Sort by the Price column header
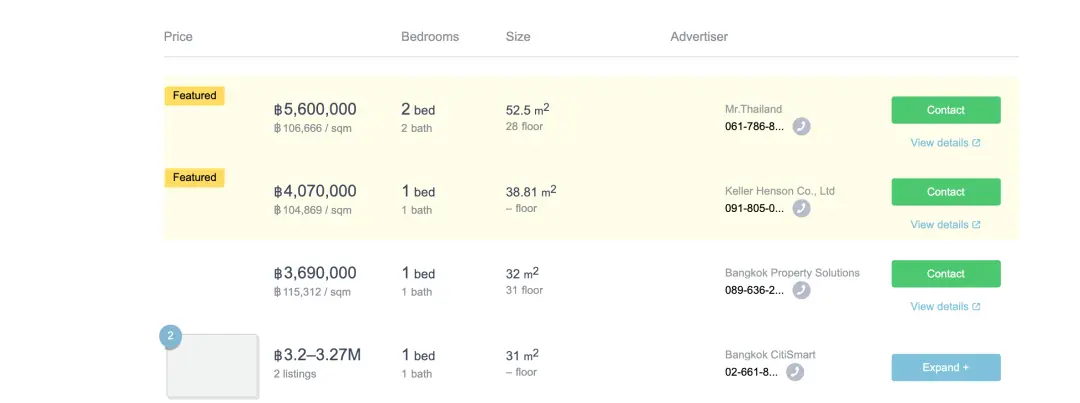 178,37
